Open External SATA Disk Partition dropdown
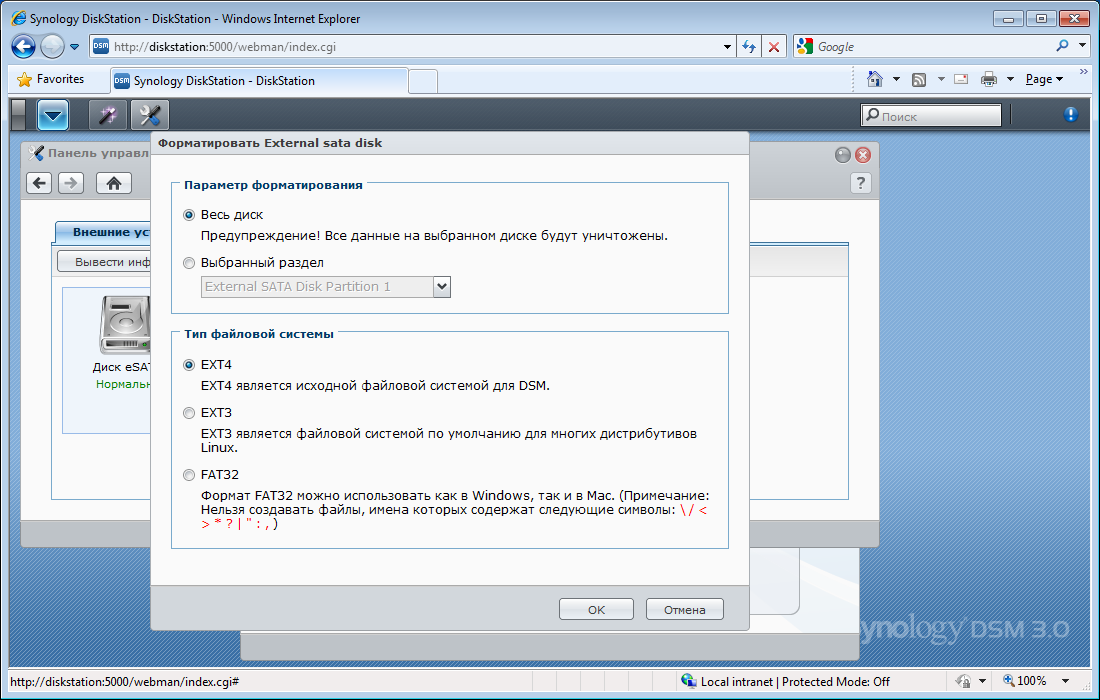This screenshot has width=1100, height=700. point(441,286)
